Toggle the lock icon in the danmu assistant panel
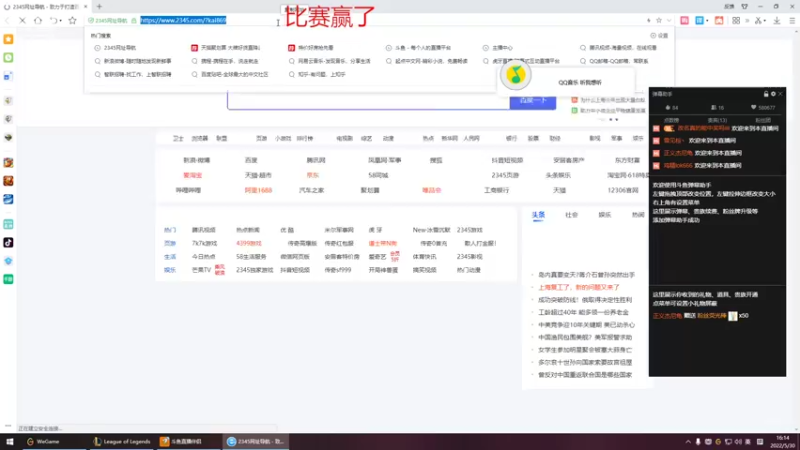Image resolution: width=800 pixels, height=450 pixels. [x=766, y=94]
